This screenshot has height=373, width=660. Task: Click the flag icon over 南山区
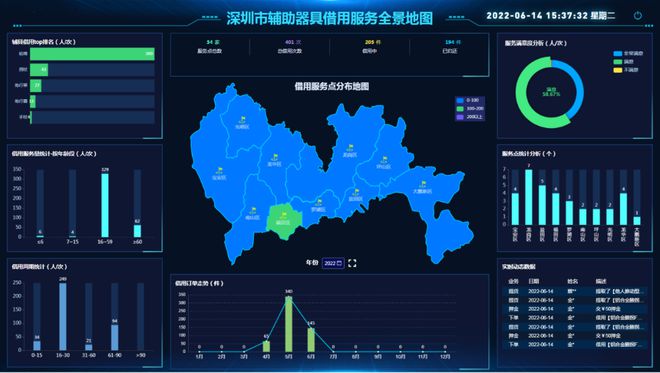pos(253,210)
